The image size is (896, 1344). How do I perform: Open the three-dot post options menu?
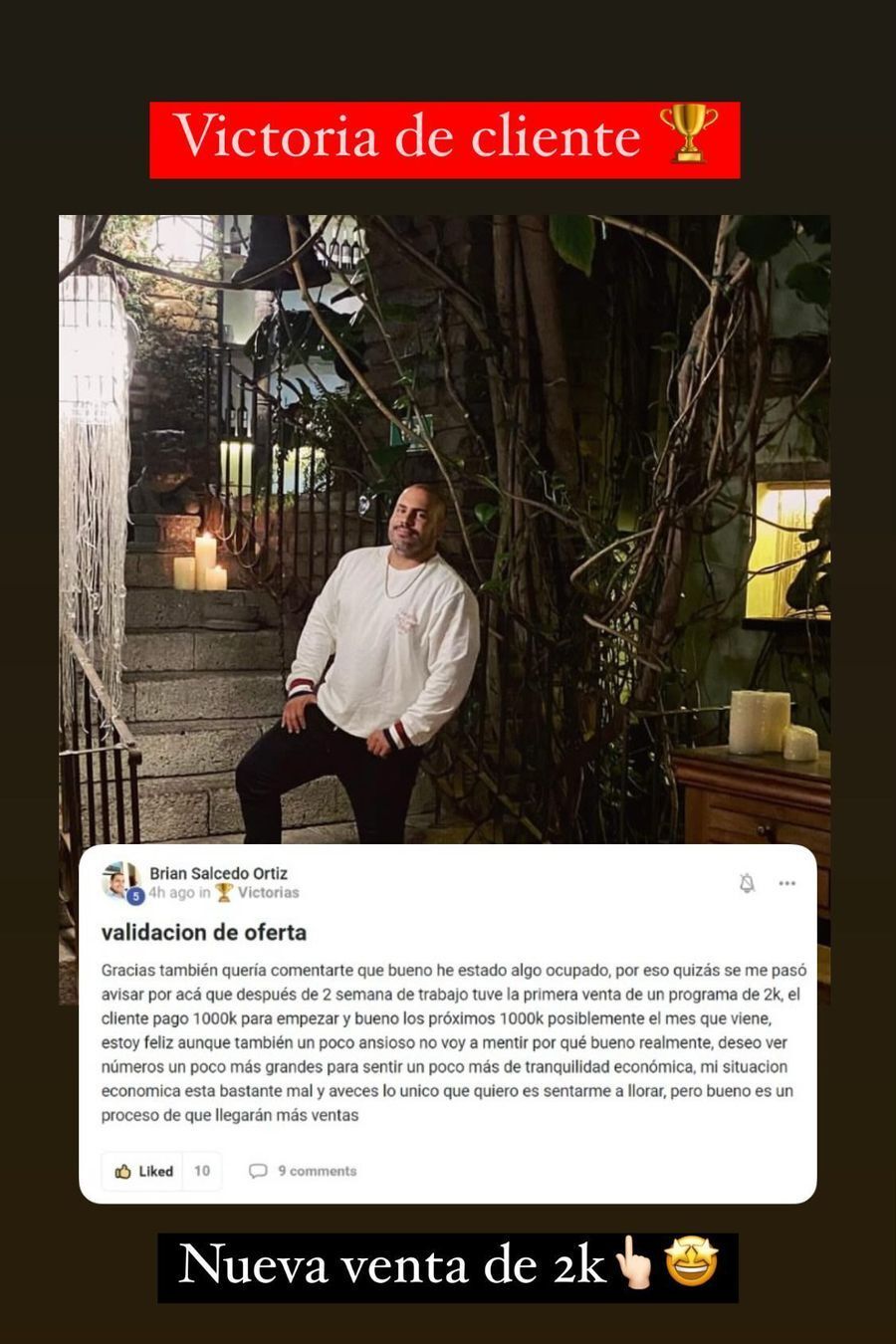(x=787, y=883)
